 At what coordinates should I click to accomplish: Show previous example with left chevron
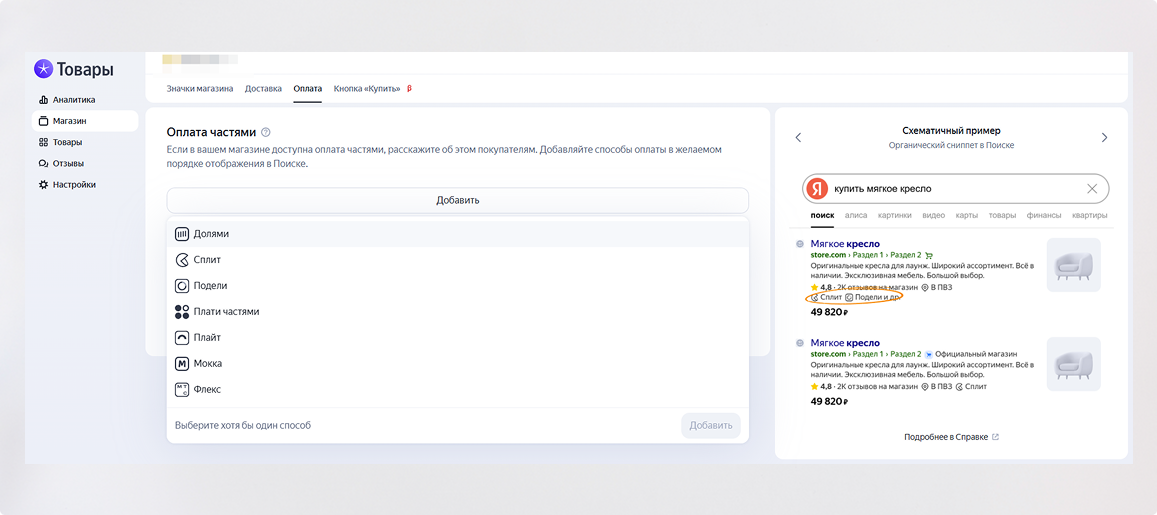click(x=798, y=138)
